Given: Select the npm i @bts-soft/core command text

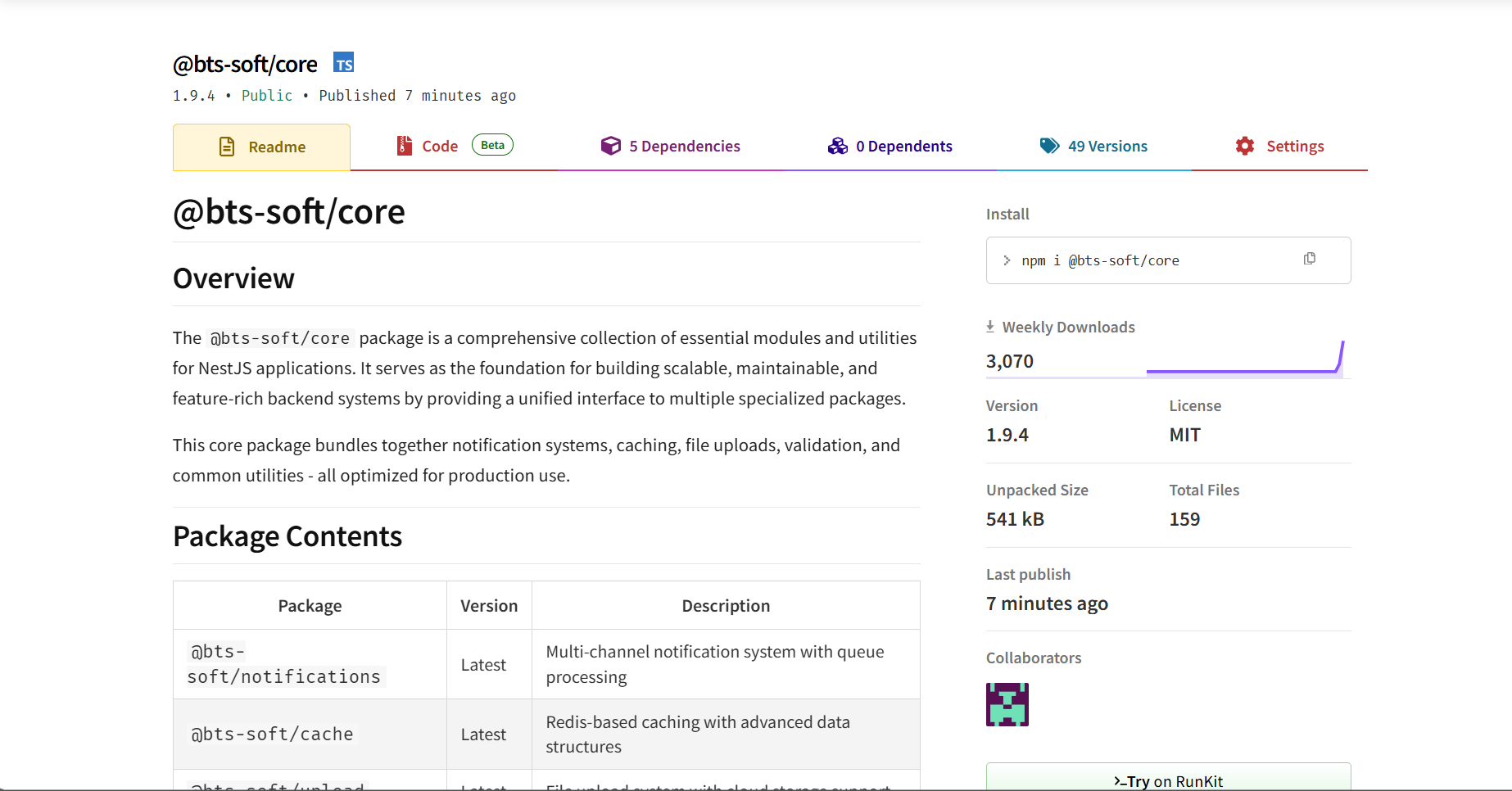Looking at the screenshot, I should click(1100, 260).
